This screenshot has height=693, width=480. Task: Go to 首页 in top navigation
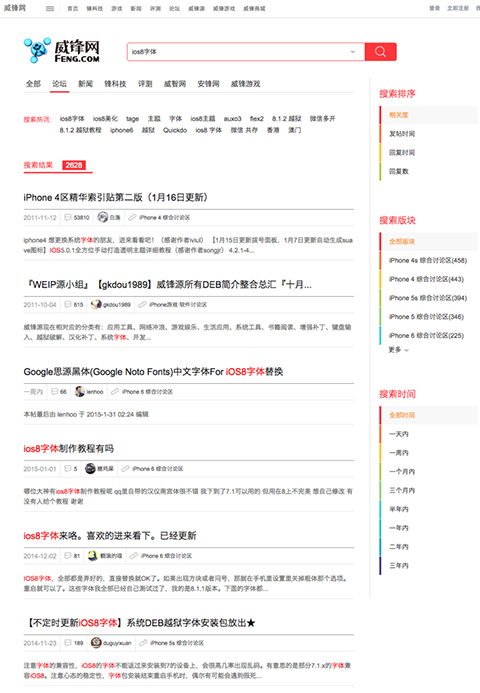[x=72, y=8]
